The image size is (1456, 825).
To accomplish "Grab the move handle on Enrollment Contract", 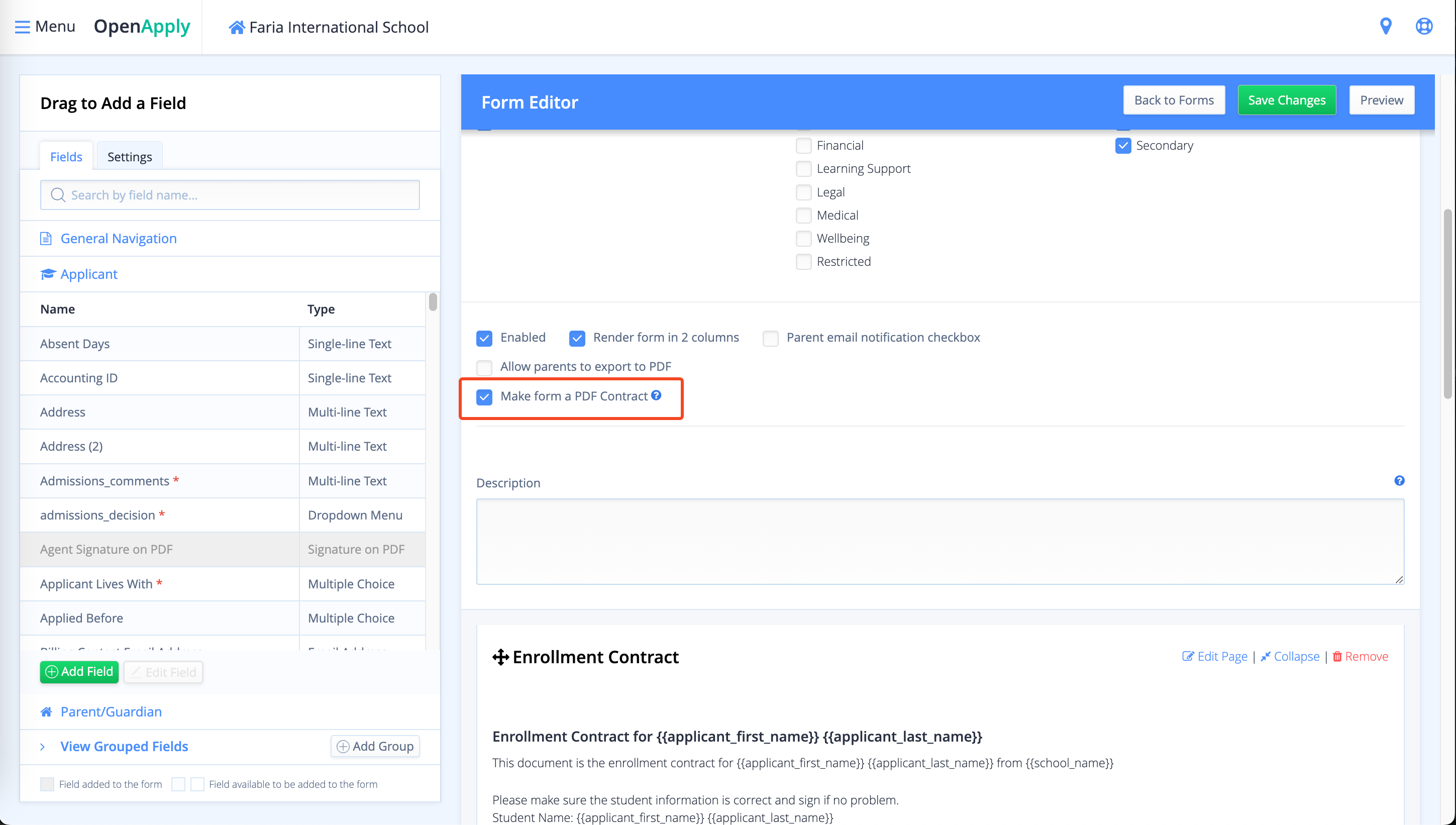I will pos(500,657).
